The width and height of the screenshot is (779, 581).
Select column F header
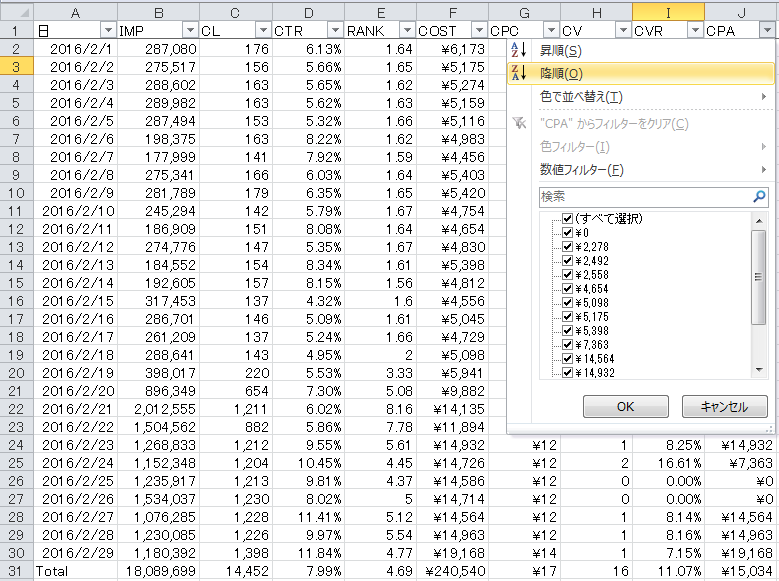click(453, 12)
